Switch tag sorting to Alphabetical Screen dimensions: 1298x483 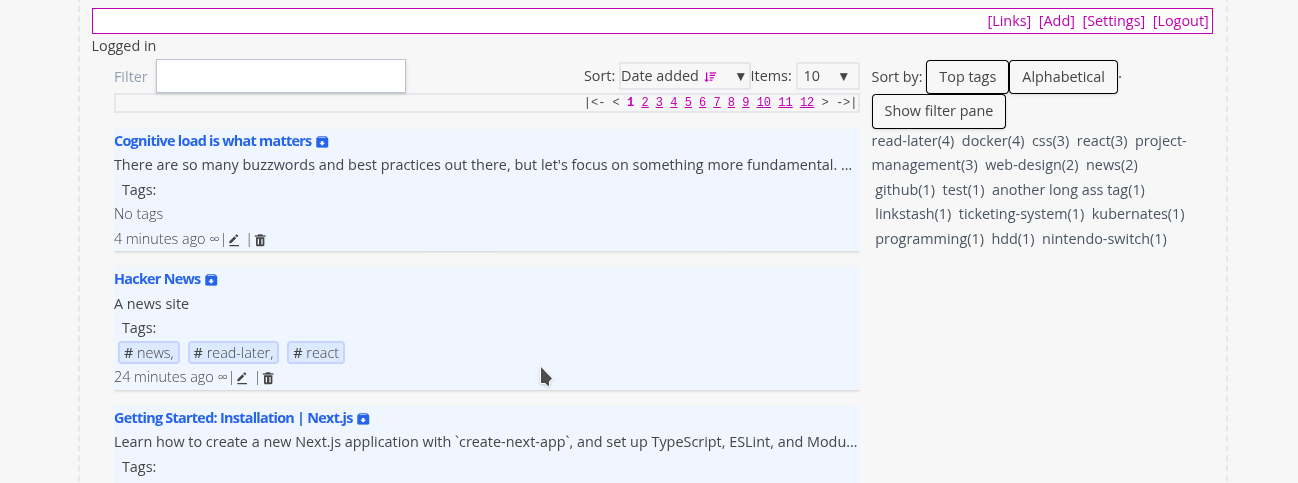pyautogui.click(x=1063, y=77)
